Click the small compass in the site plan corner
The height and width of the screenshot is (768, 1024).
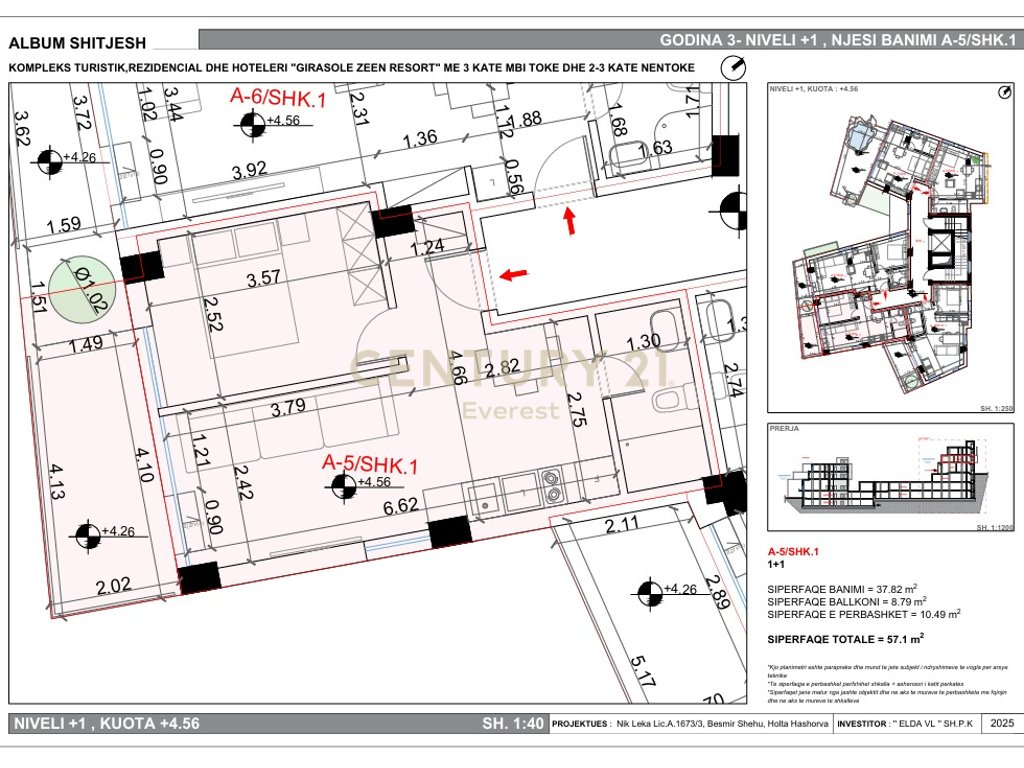pyautogui.click(x=1004, y=92)
